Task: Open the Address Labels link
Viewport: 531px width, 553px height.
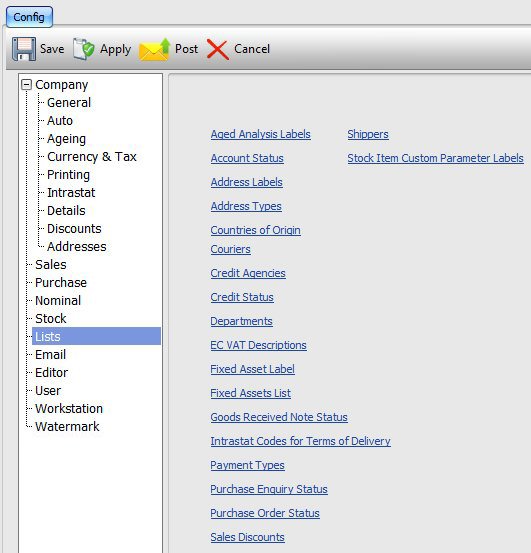Action: (x=246, y=182)
